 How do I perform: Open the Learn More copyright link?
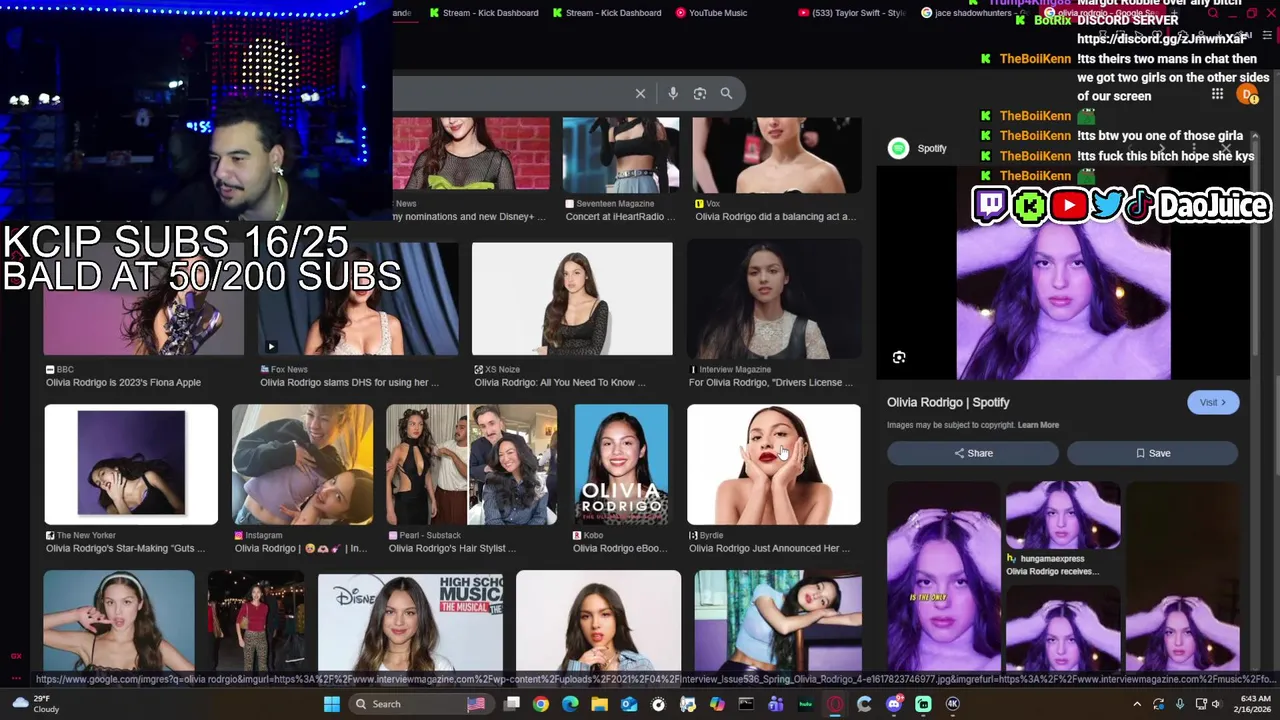coord(1038,425)
